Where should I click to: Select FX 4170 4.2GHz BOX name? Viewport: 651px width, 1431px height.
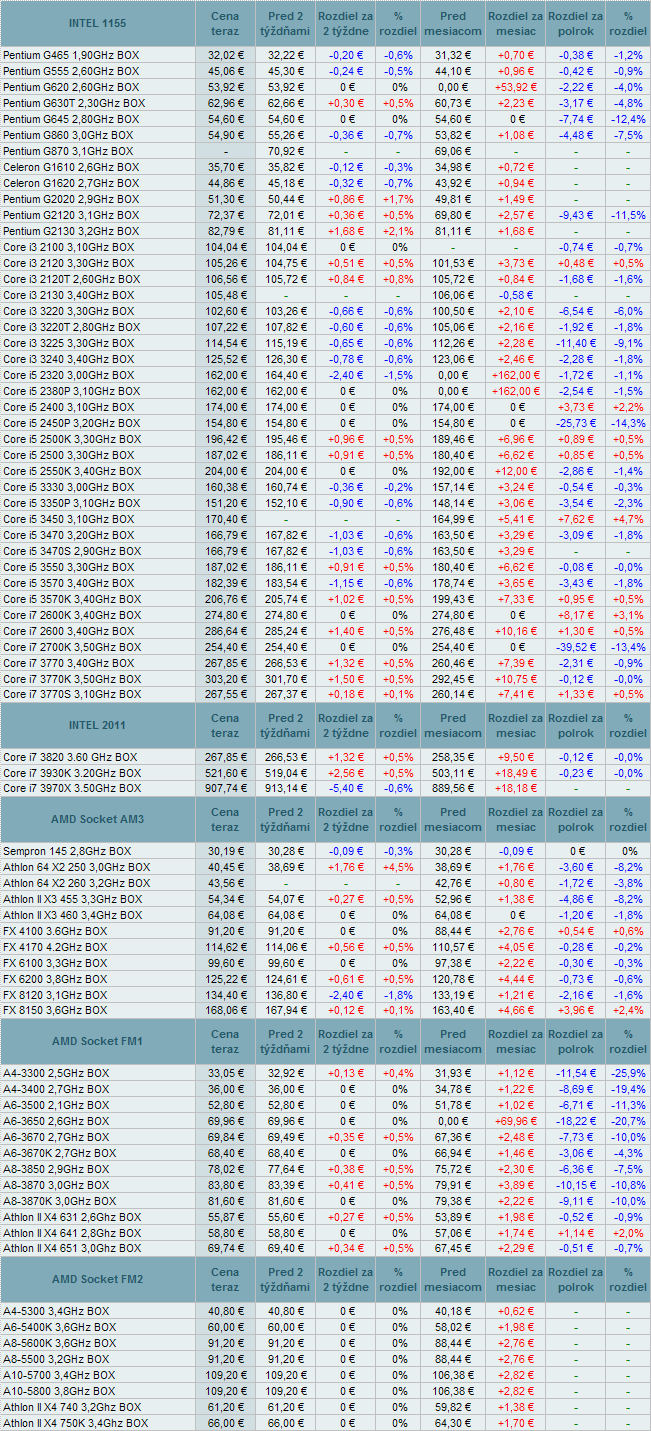56,948
